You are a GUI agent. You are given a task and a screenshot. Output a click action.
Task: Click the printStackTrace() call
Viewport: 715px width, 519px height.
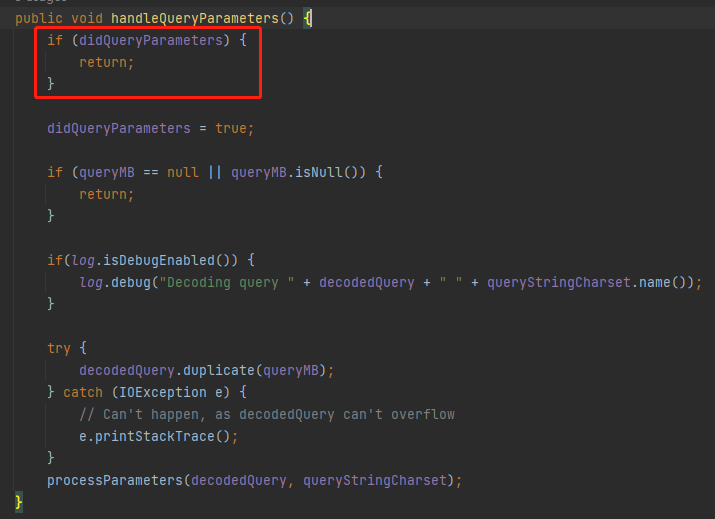tap(162, 437)
